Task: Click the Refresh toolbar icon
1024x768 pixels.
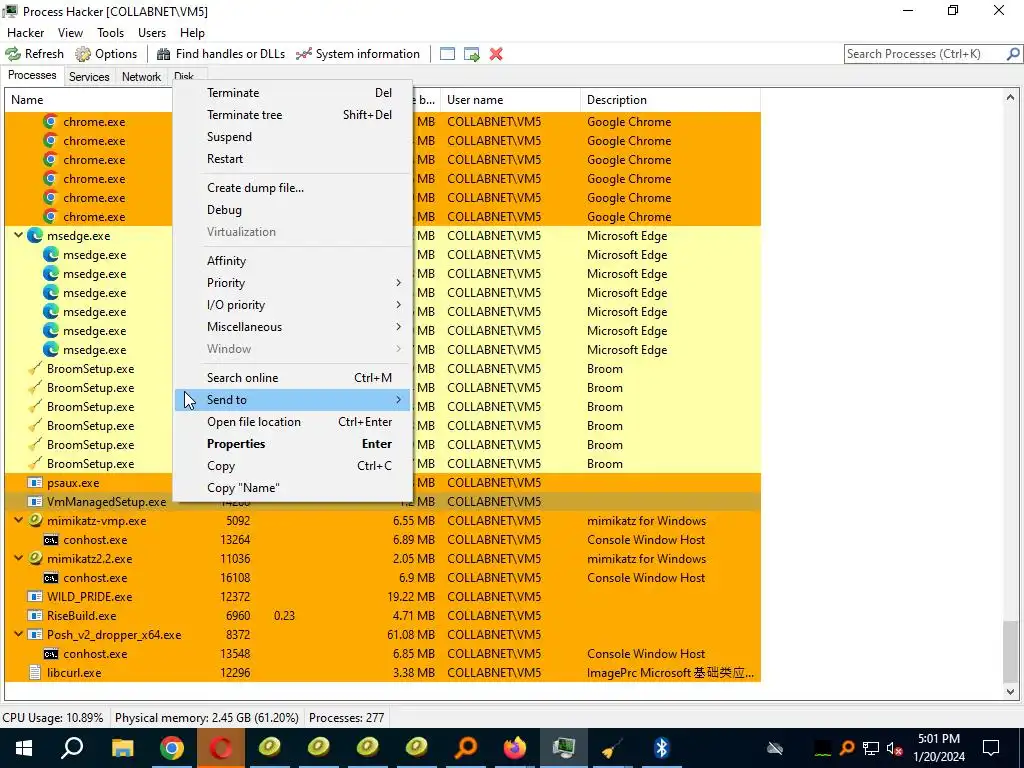Action: (13, 54)
